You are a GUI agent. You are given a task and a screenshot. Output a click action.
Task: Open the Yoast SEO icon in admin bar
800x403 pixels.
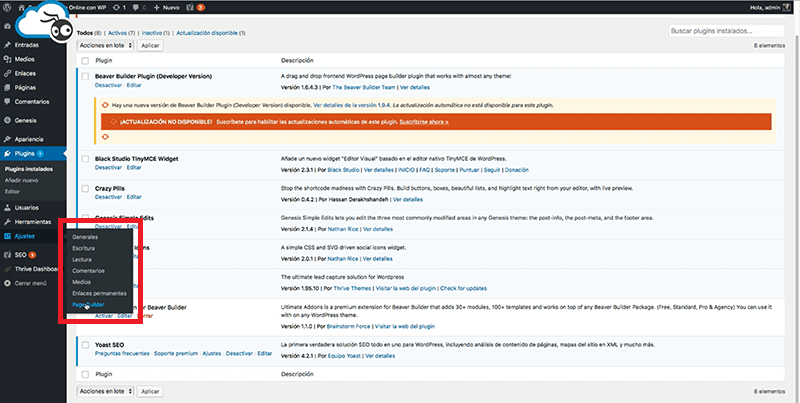click(192, 8)
